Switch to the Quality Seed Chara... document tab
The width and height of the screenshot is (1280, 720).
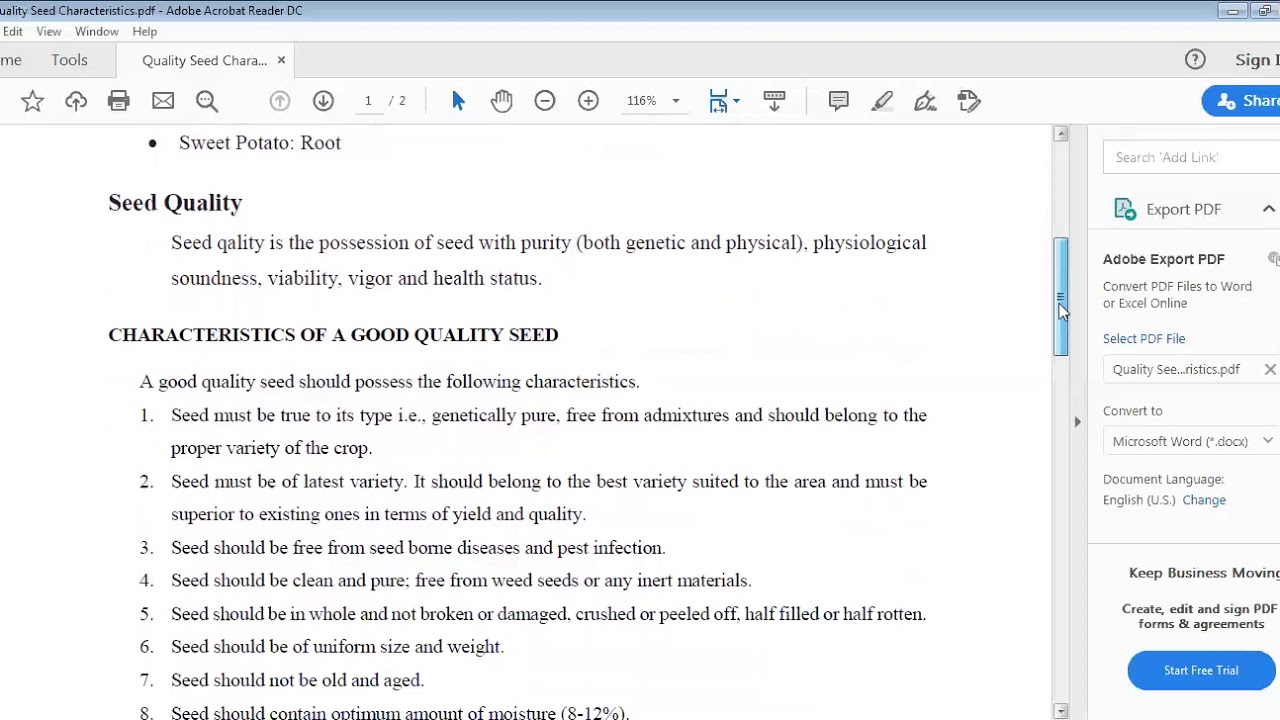coord(204,61)
